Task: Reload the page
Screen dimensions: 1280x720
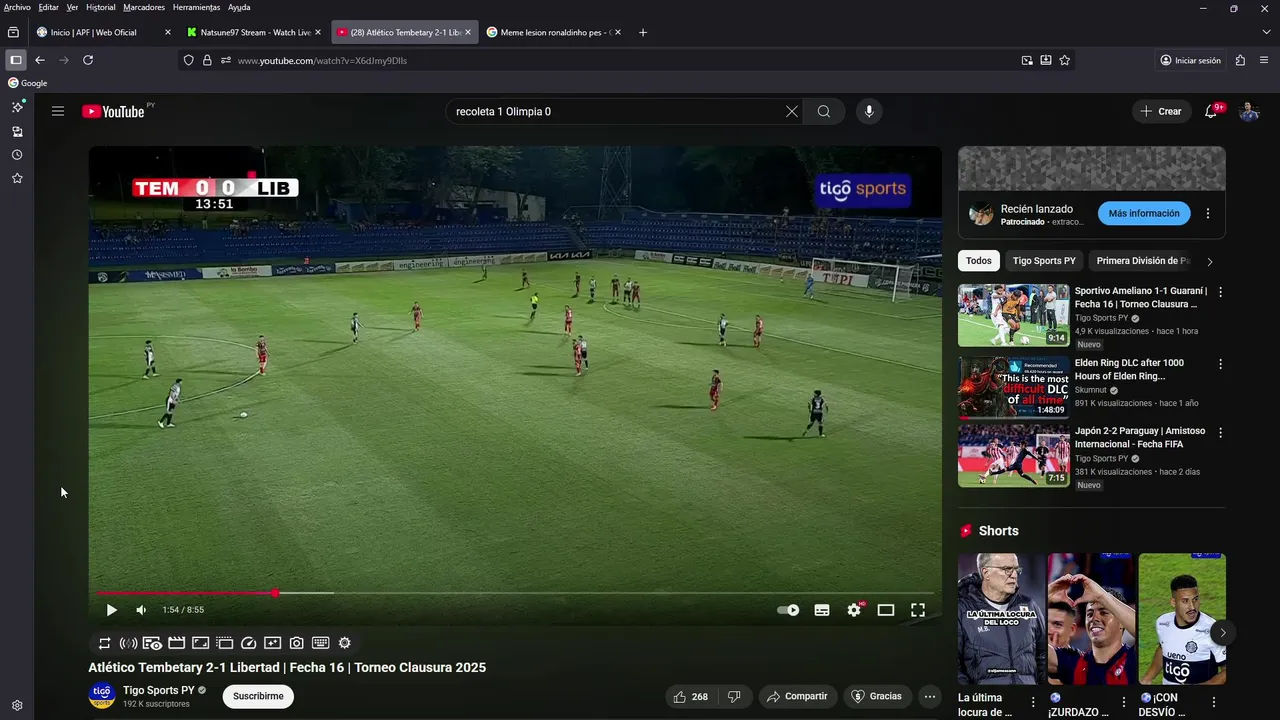Action: (88, 60)
